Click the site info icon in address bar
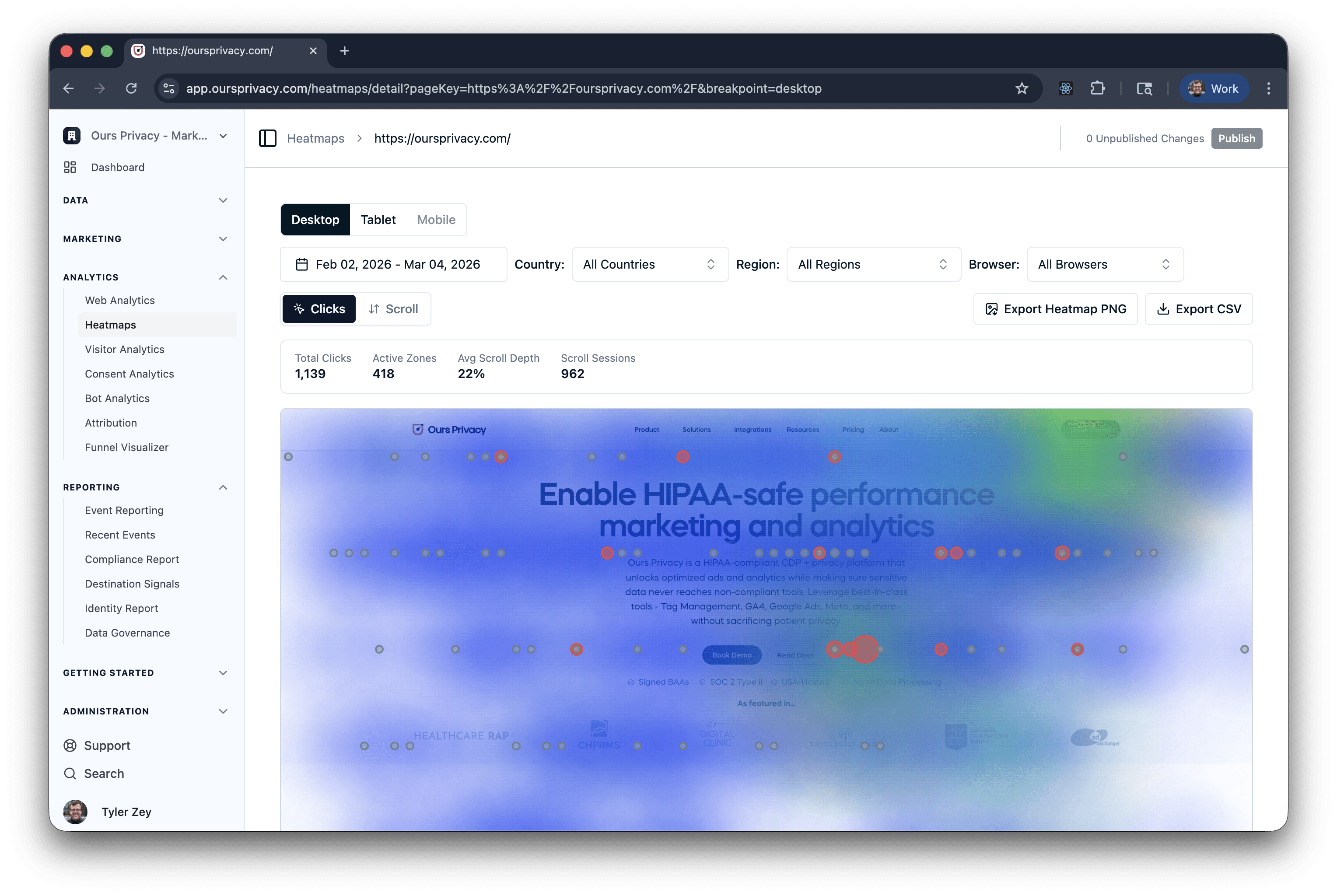This screenshot has width=1337, height=896. pos(169,88)
